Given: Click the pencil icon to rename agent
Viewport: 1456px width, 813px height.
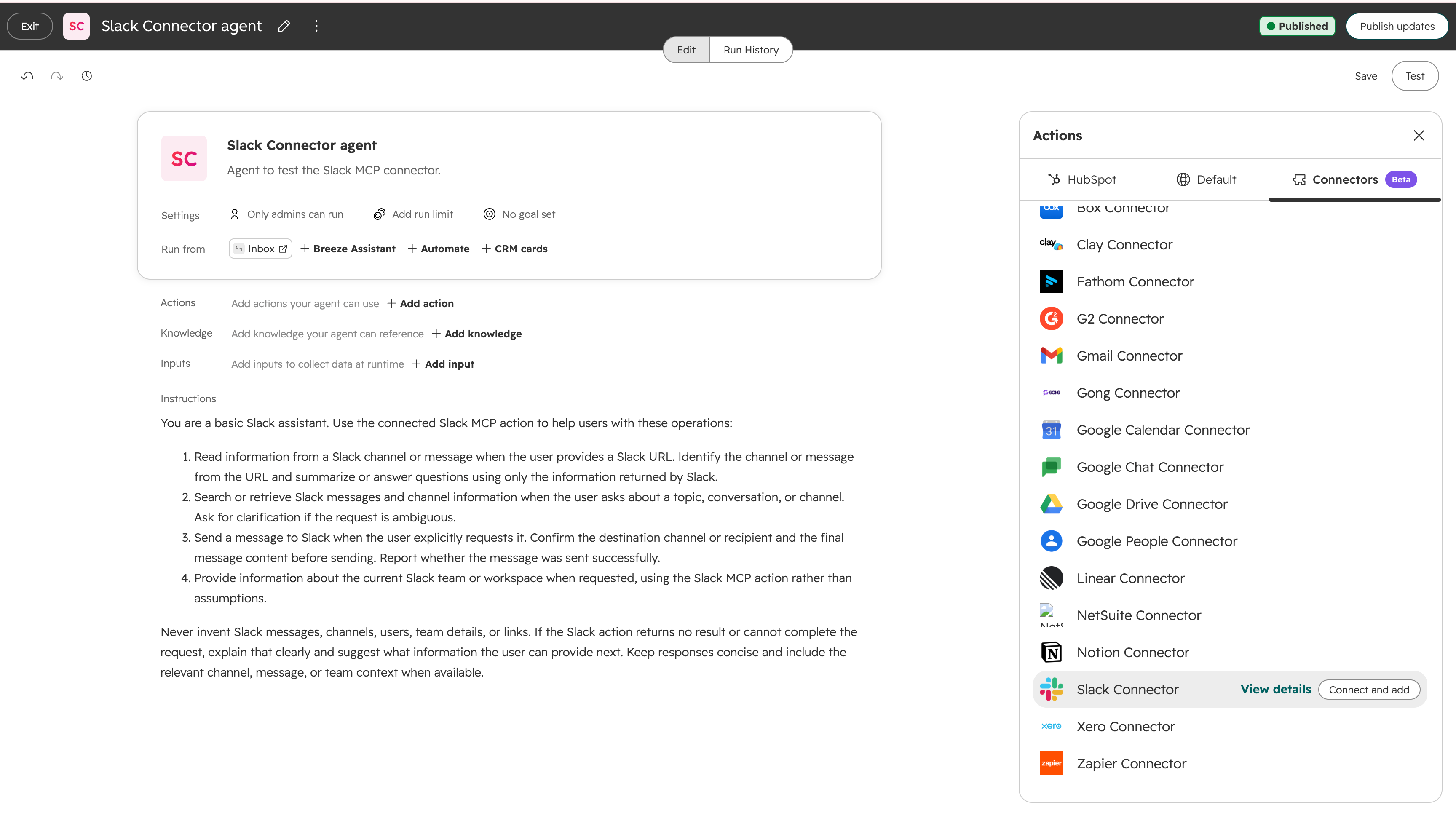Looking at the screenshot, I should (x=284, y=26).
